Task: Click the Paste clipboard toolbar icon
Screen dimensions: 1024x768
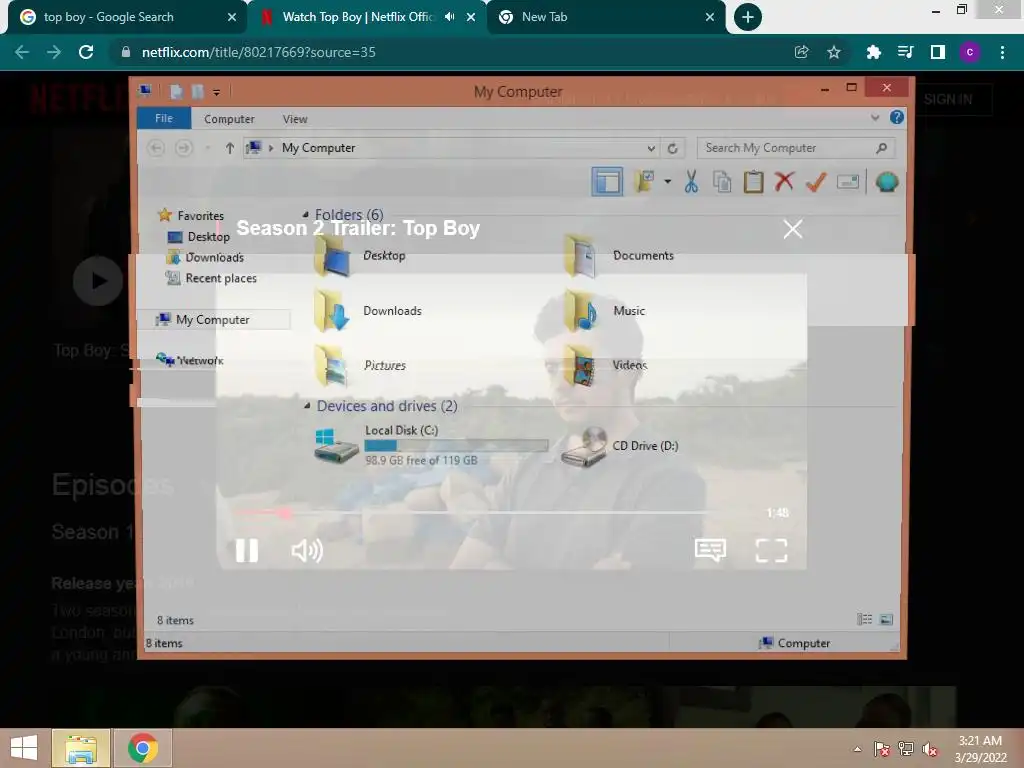Action: (753, 182)
